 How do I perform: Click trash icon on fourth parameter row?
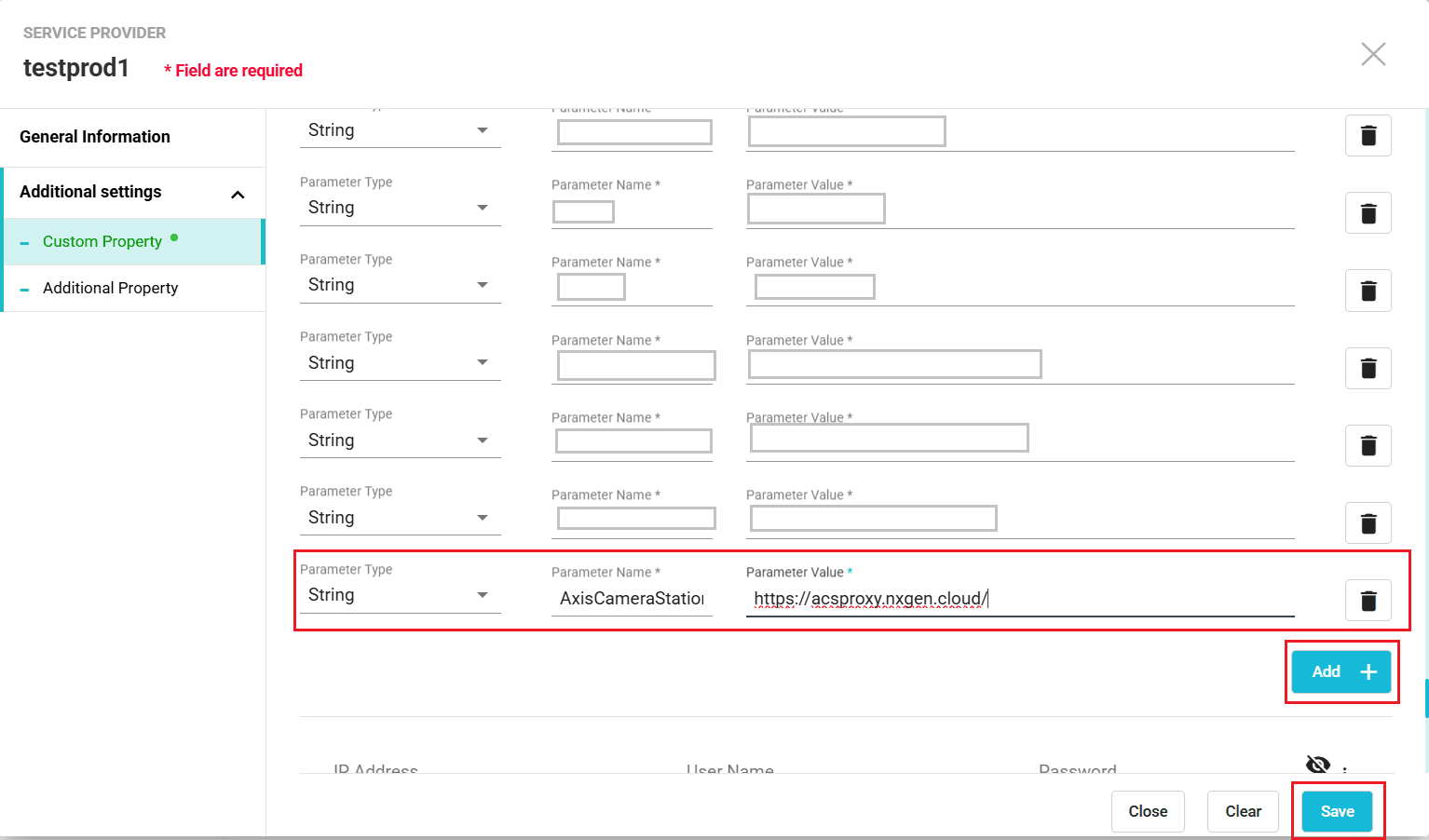1368,368
